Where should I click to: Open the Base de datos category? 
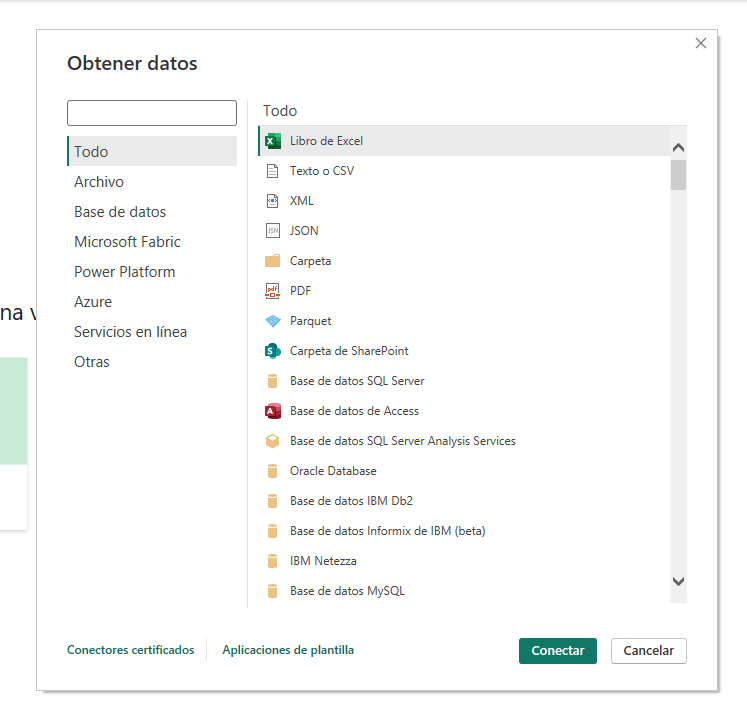[x=120, y=212]
